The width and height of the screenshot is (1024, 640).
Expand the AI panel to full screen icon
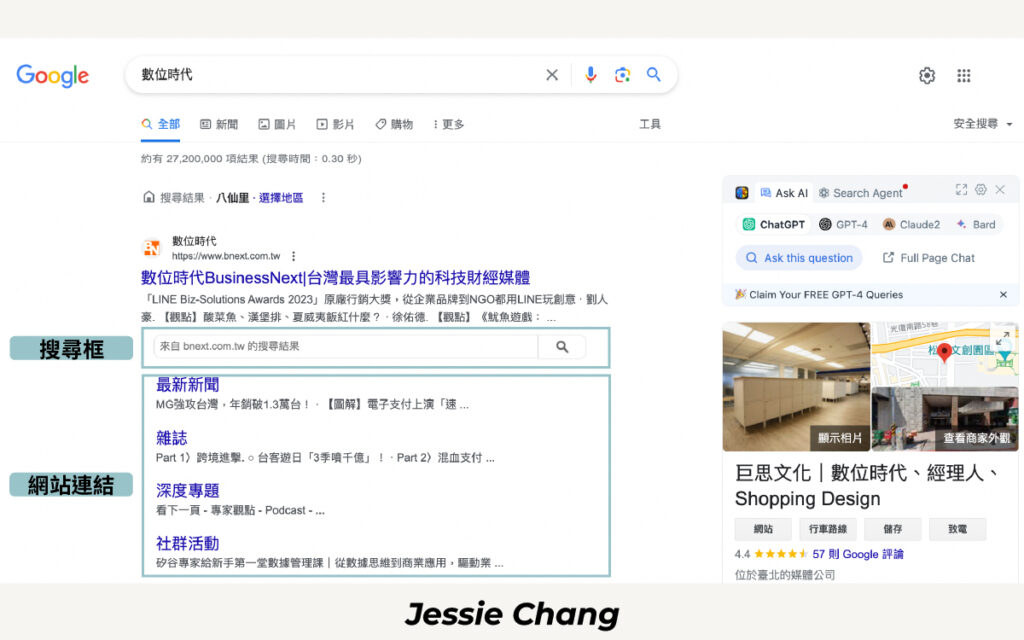coord(961,189)
